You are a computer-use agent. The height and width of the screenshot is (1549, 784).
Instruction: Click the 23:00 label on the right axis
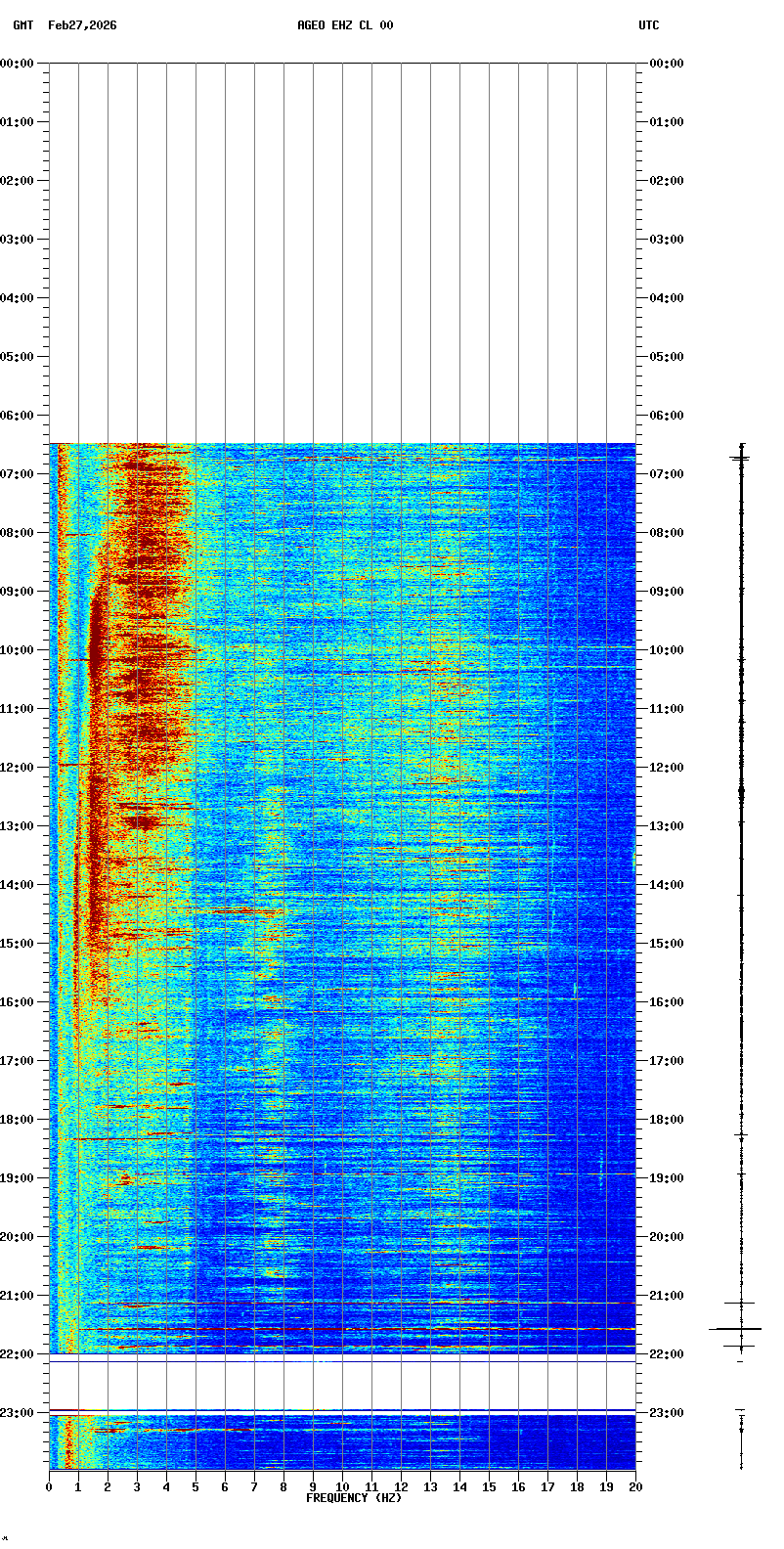pyautogui.click(x=667, y=1413)
